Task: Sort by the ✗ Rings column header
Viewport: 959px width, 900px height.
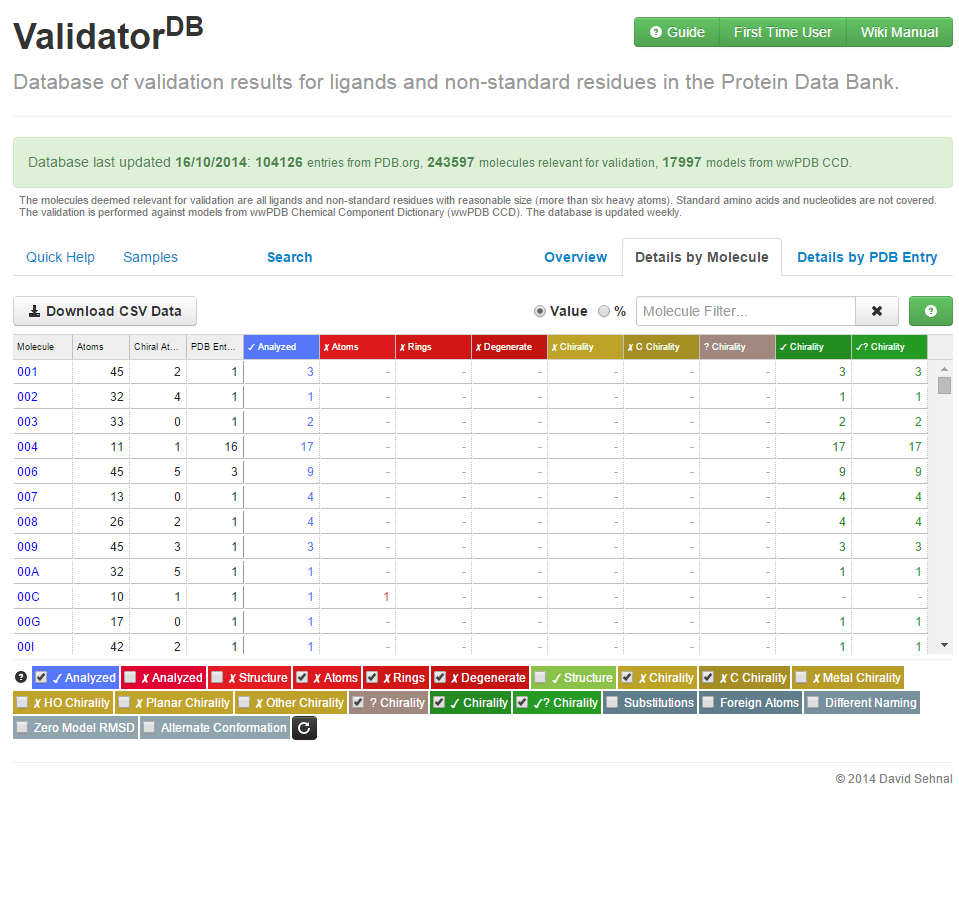Action: (x=434, y=347)
